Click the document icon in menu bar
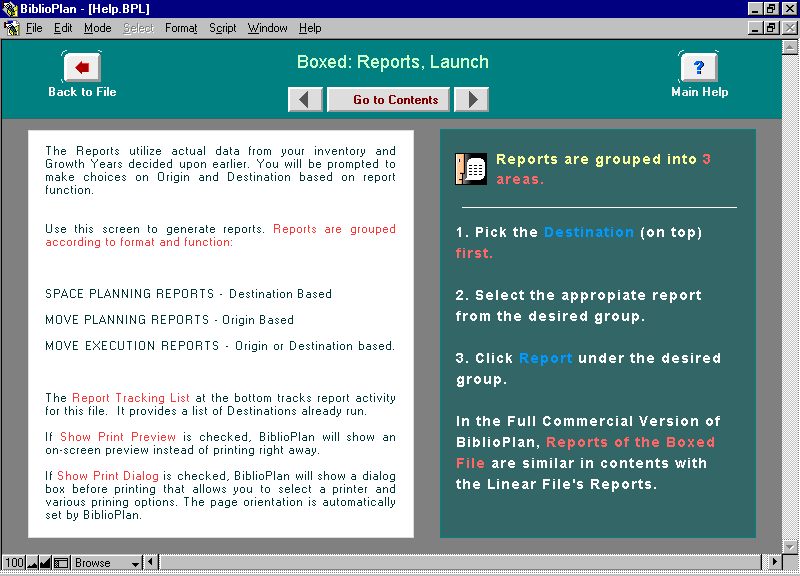800x576 pixels. point(11,28)
